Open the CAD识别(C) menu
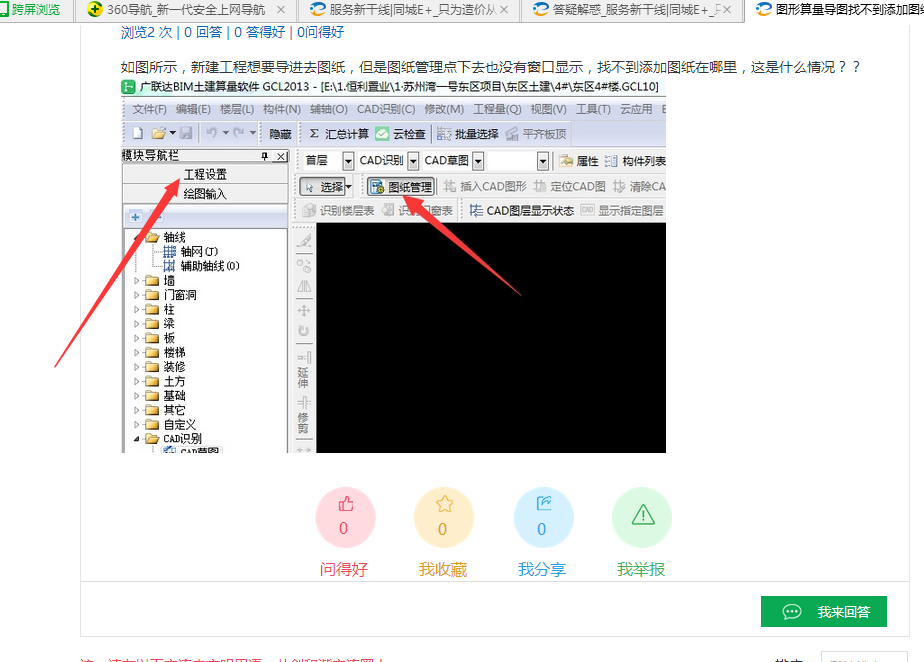 pyautogui.click(x=385, y=109)
